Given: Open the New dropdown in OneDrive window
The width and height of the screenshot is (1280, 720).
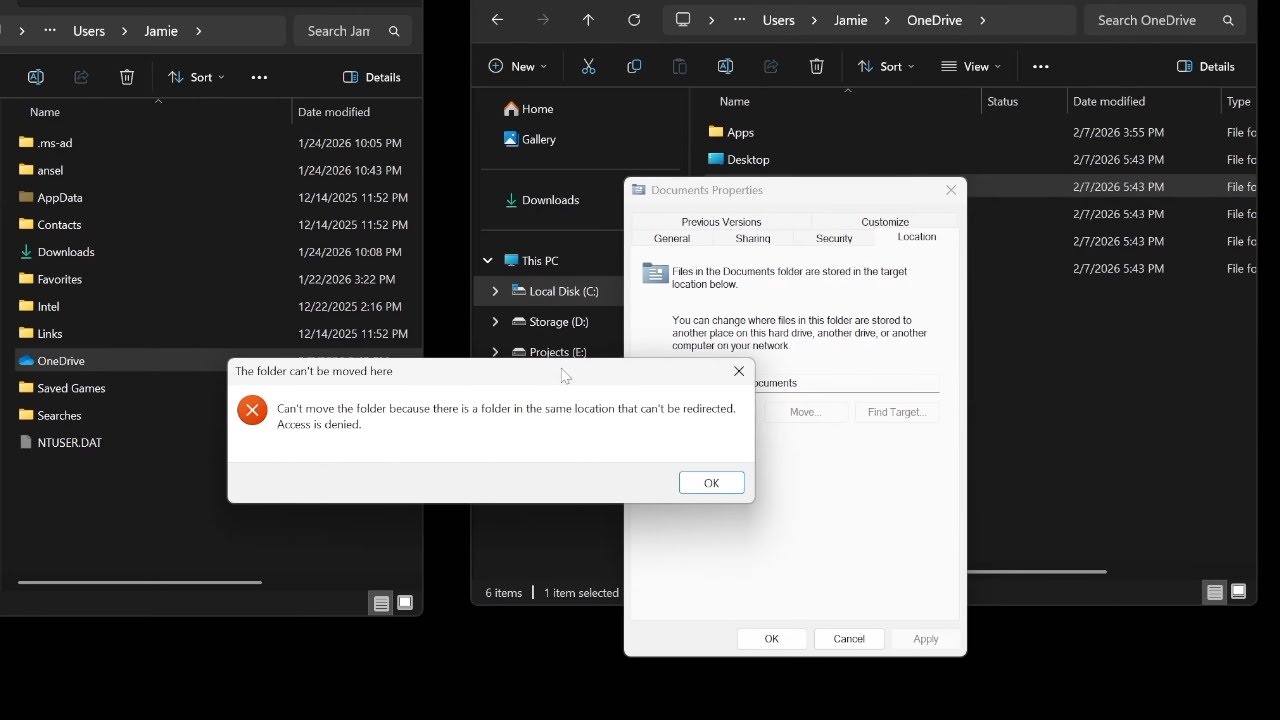Looking at the screenshot, I should (x=517, y=66).
